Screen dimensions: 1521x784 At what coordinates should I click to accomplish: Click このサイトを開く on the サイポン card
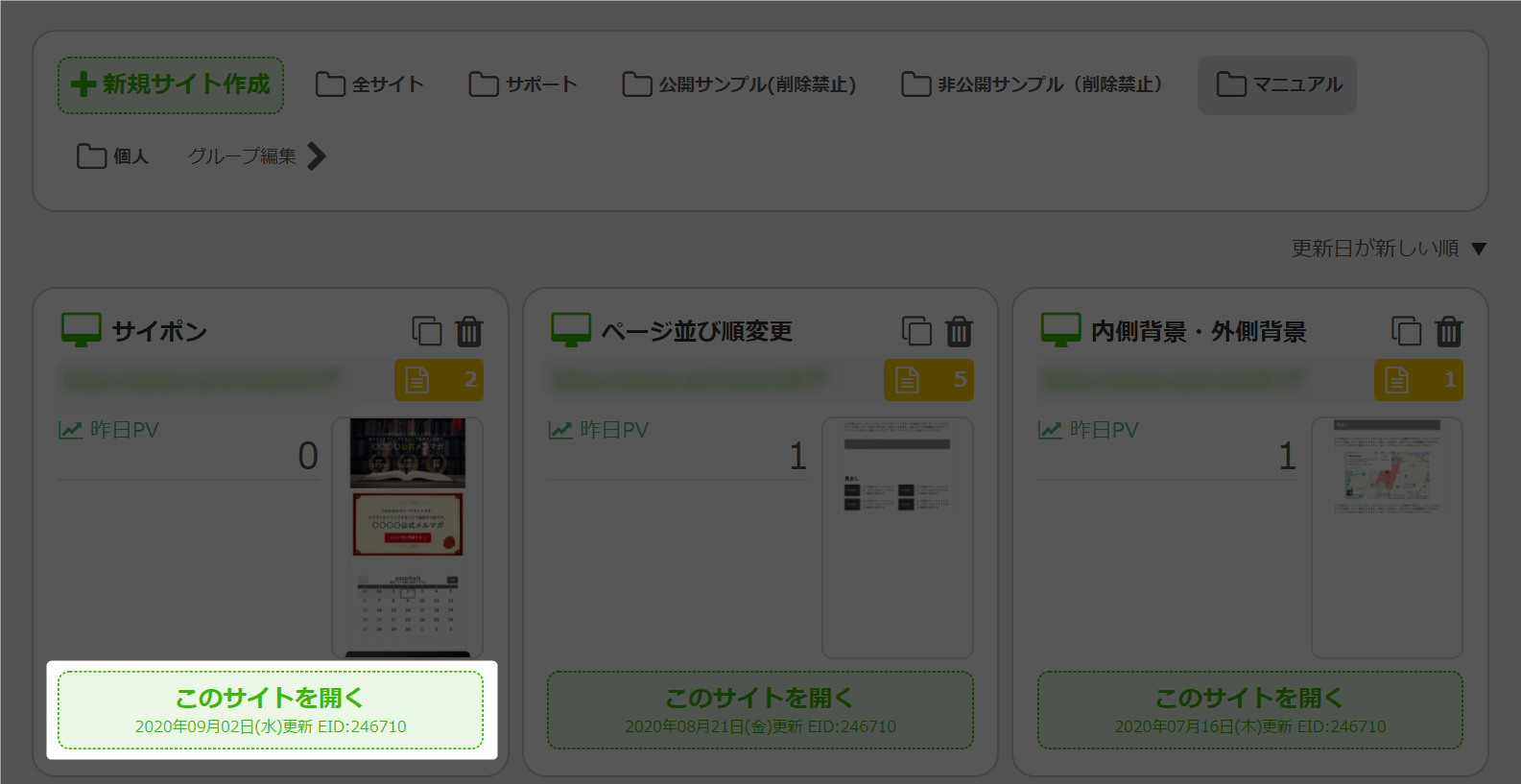coord(271,710)
